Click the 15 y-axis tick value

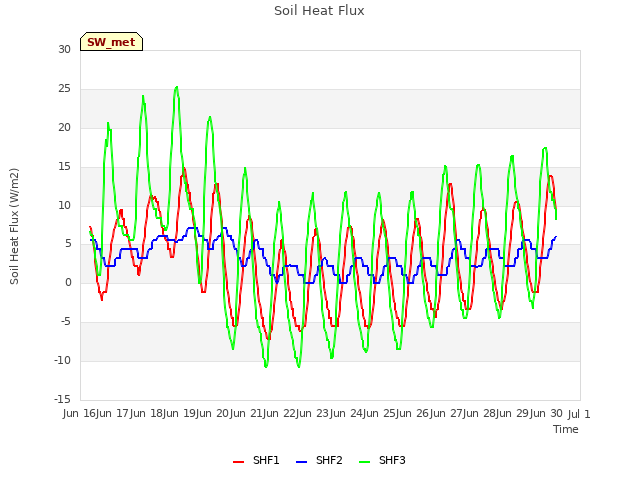pos(64,166)
